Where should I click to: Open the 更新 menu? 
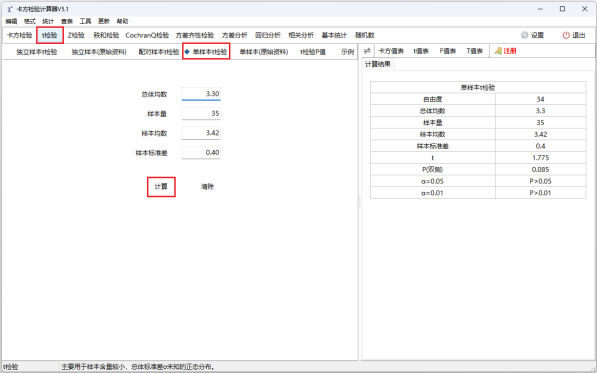pyautogui.click(x=104, y=21)
